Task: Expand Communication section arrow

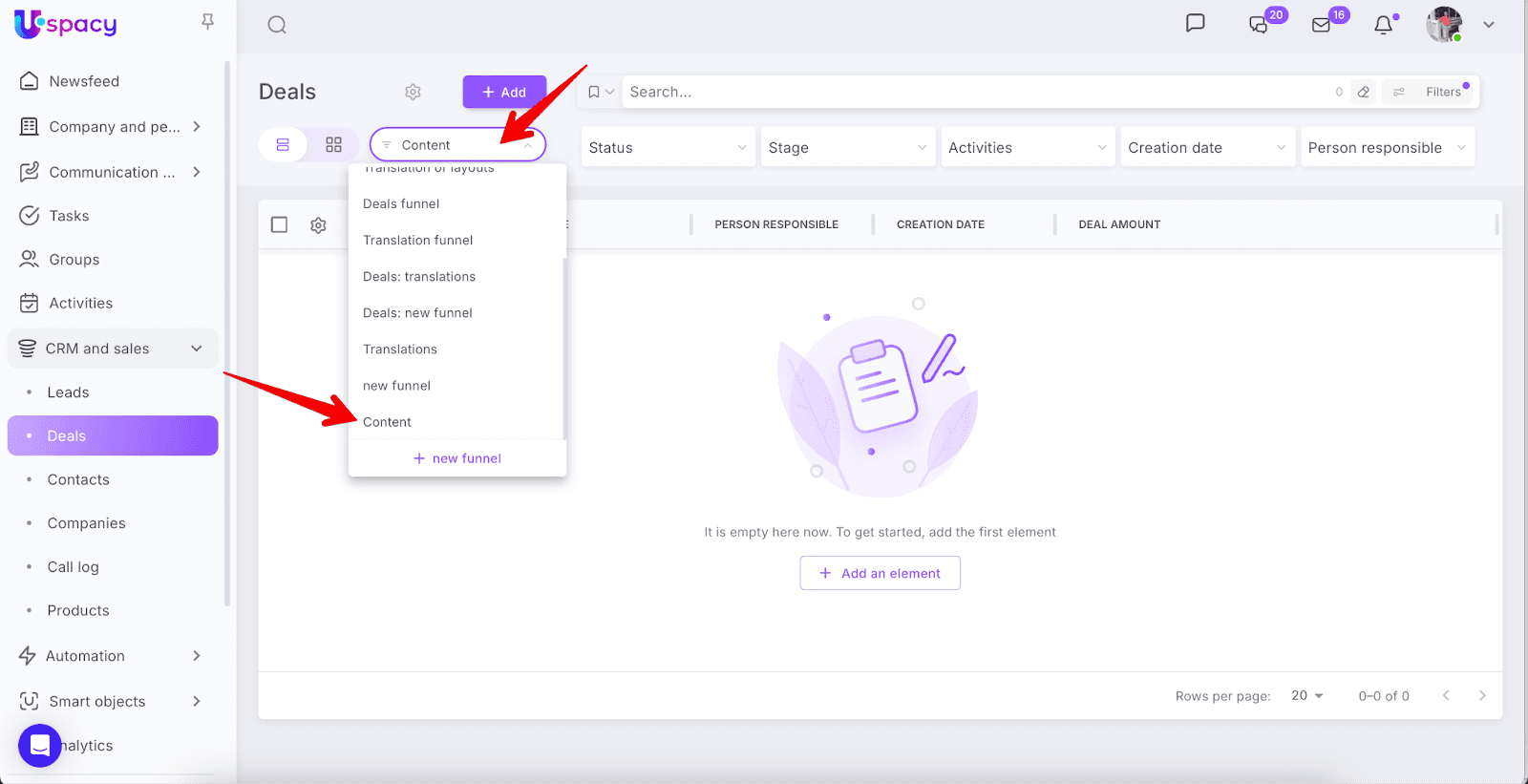Action: tap(197, 172)
